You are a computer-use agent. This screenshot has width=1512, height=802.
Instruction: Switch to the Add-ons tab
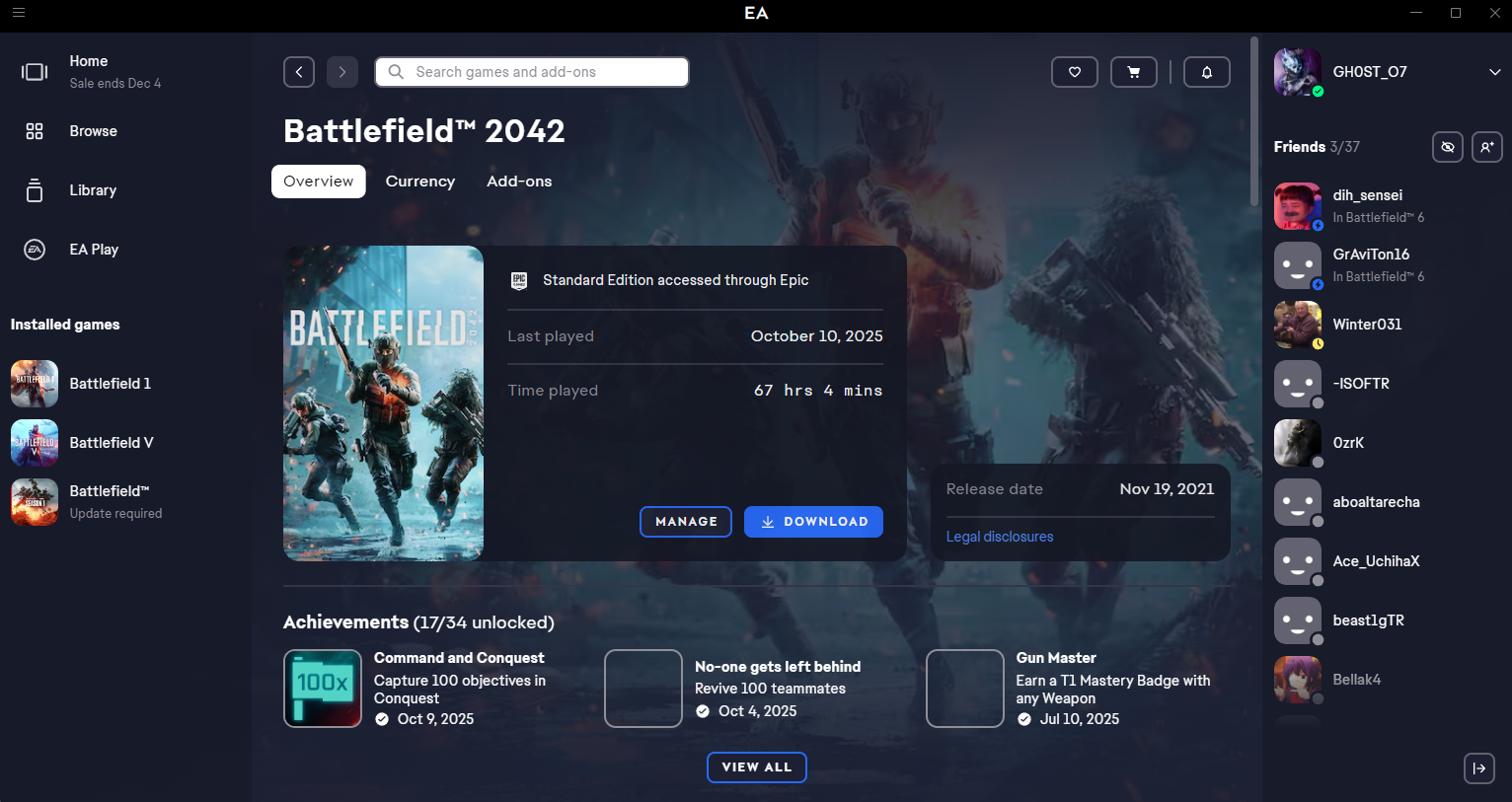pos(519,182)
